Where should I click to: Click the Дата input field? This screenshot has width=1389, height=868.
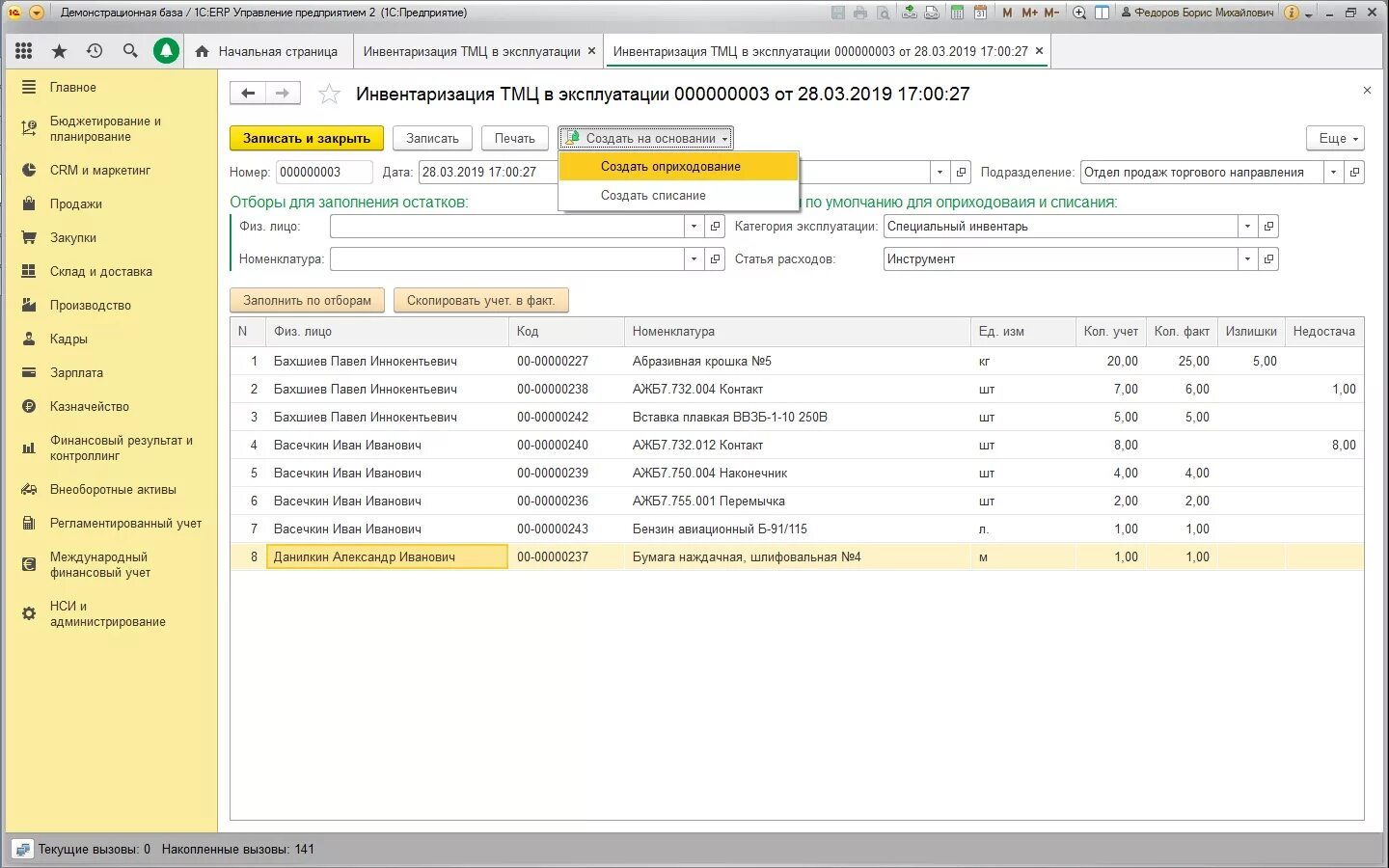pos(487,172)
